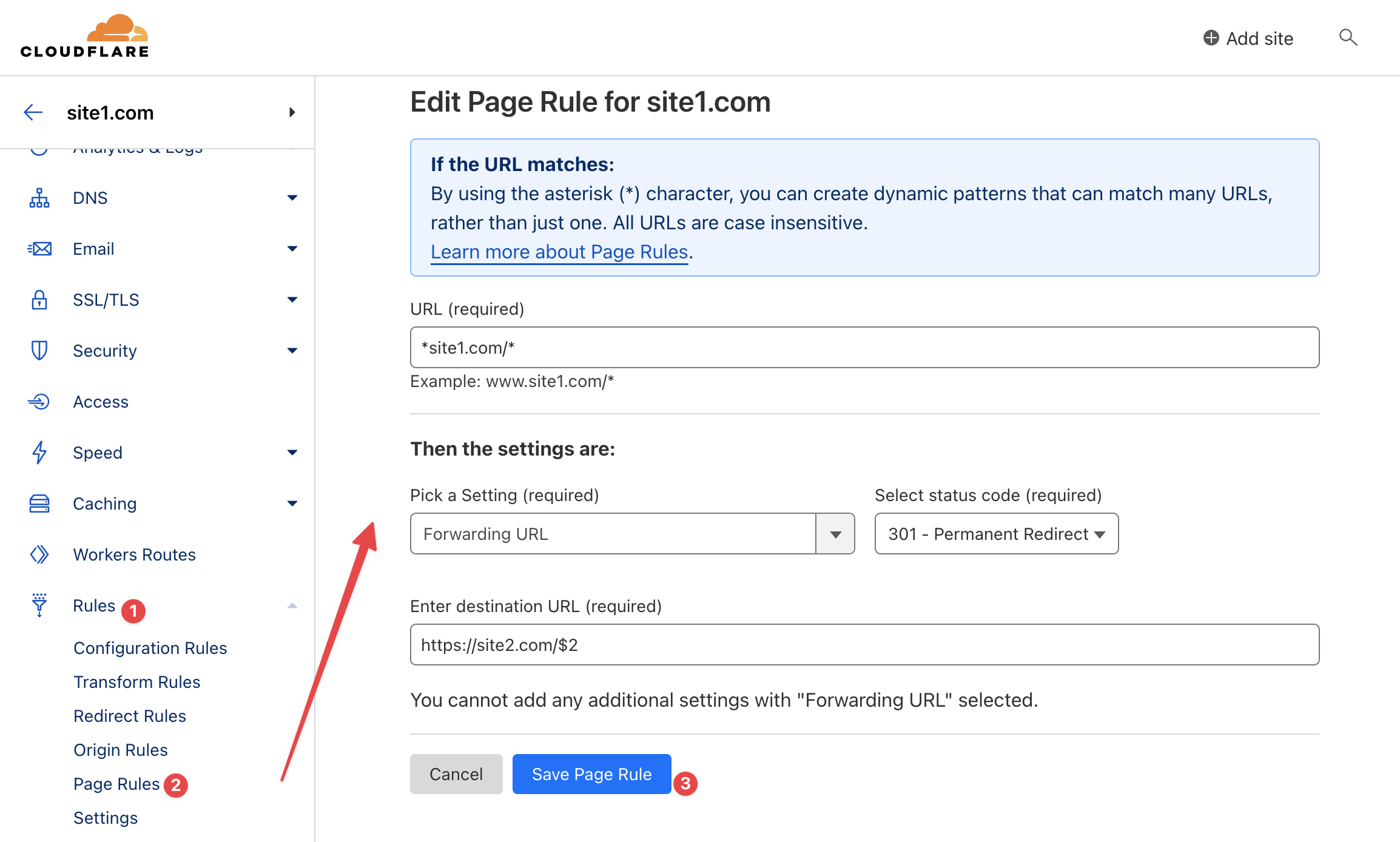Expand the Email section chevron
1400x842 pixels.
(x=292, y=249)
